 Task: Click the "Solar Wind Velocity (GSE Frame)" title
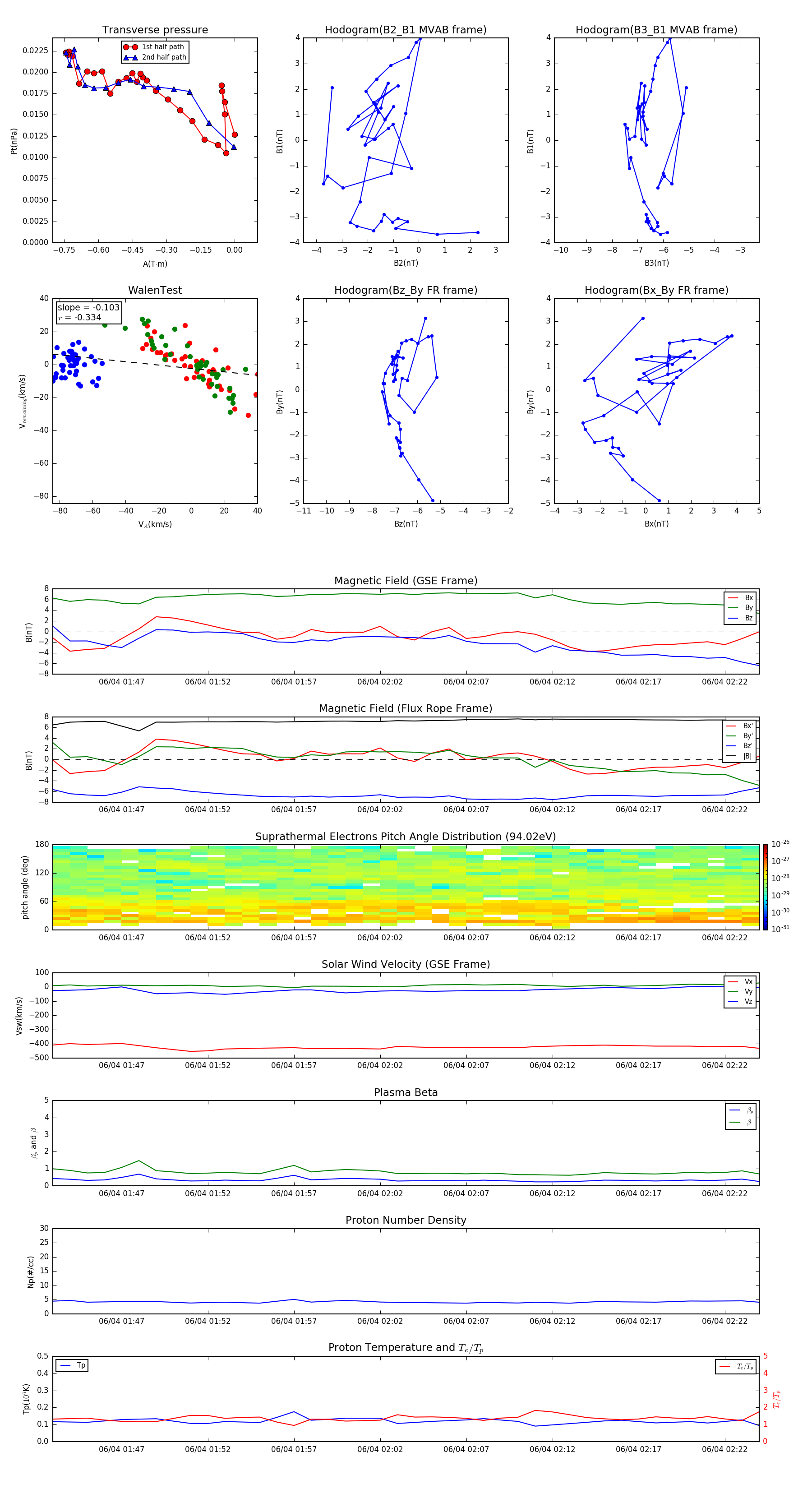coord(406,964)
